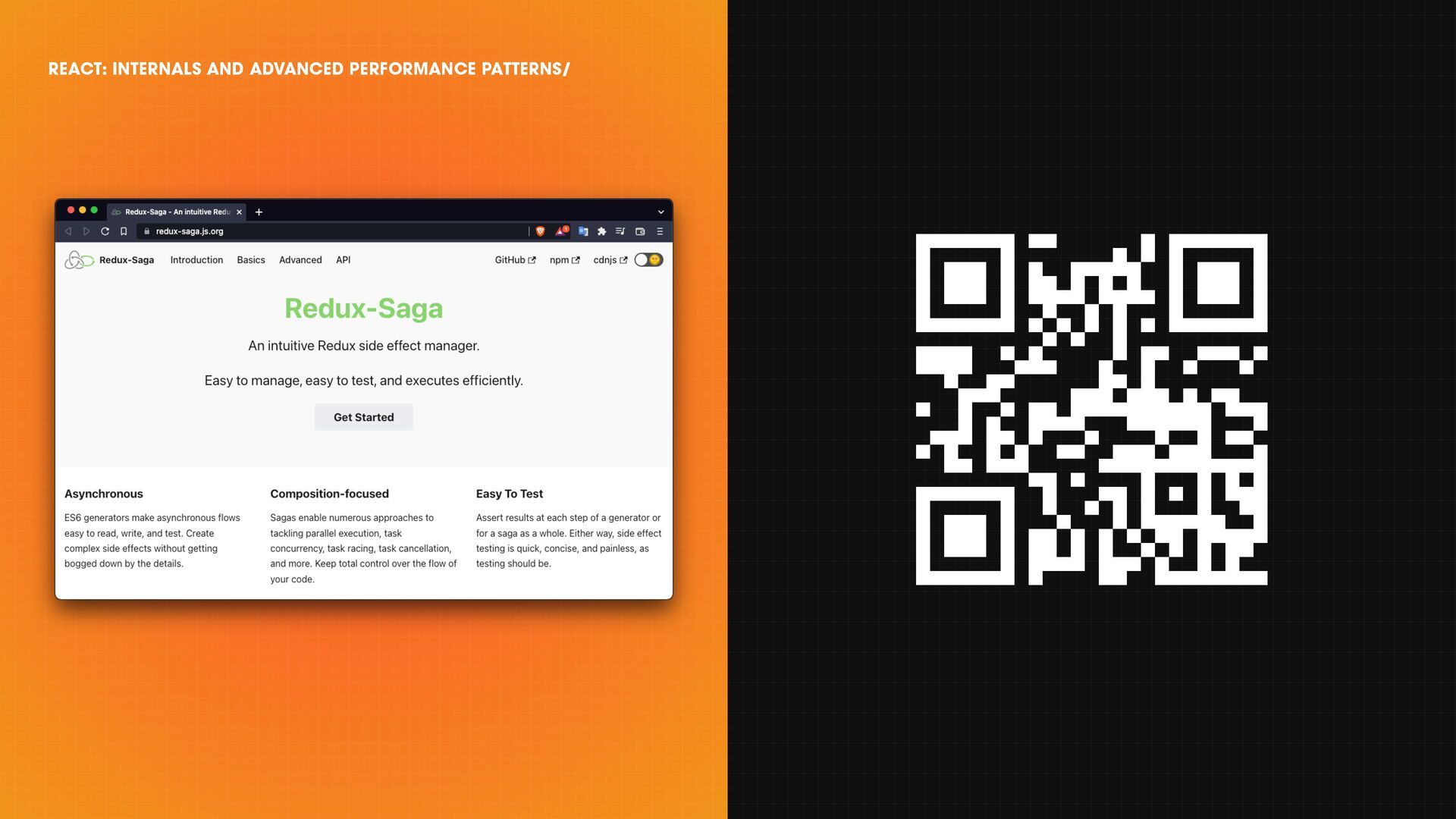The image size is (1456, 819).
Task: Select the API nav item
Action: 343,260
